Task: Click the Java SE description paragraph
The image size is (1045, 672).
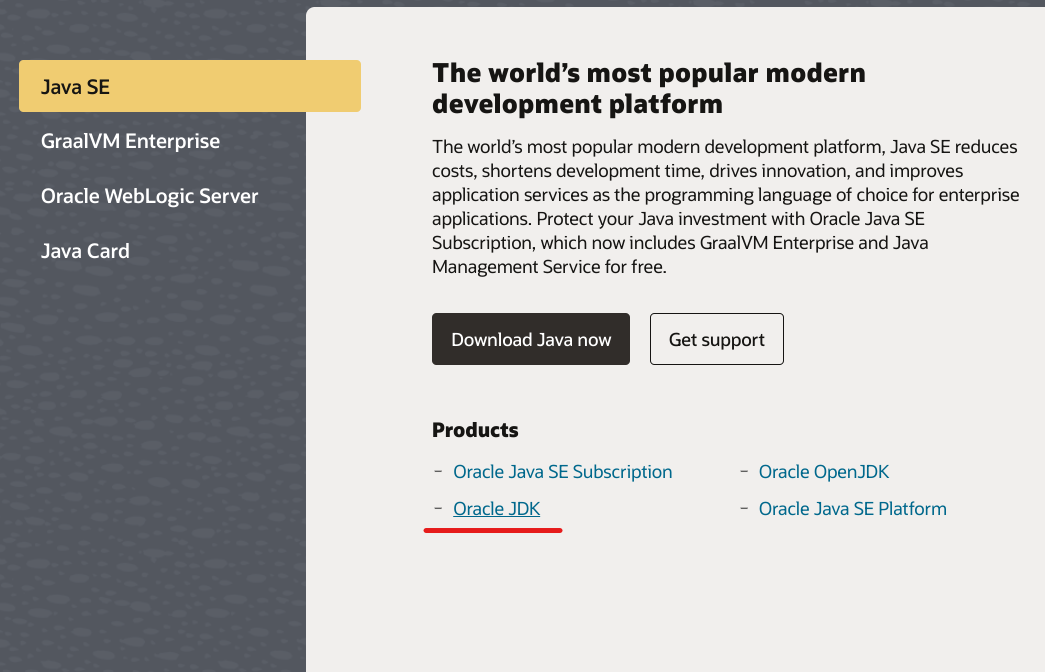Action: [x=724, y=207]
